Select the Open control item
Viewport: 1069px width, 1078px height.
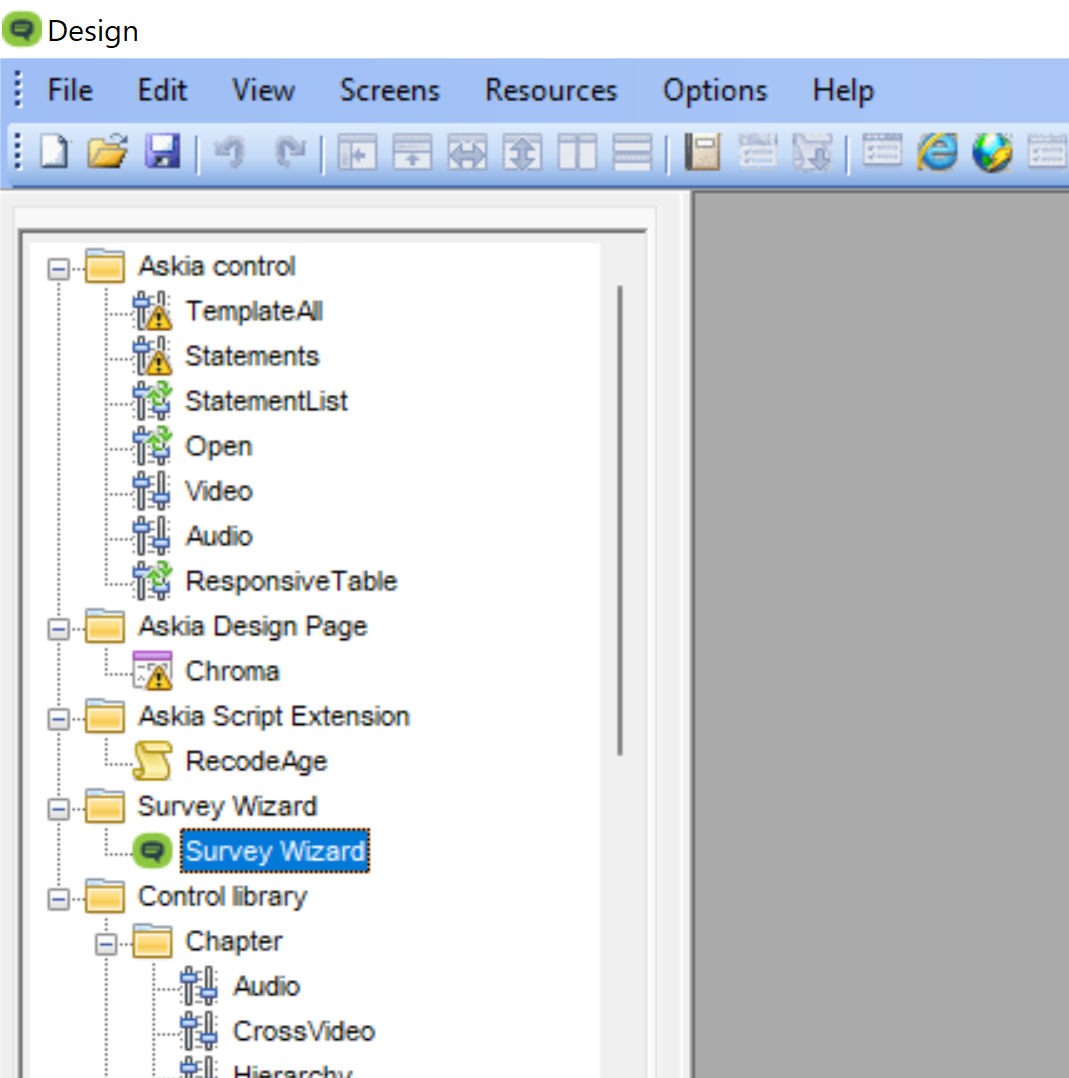(x=219, y=446)
